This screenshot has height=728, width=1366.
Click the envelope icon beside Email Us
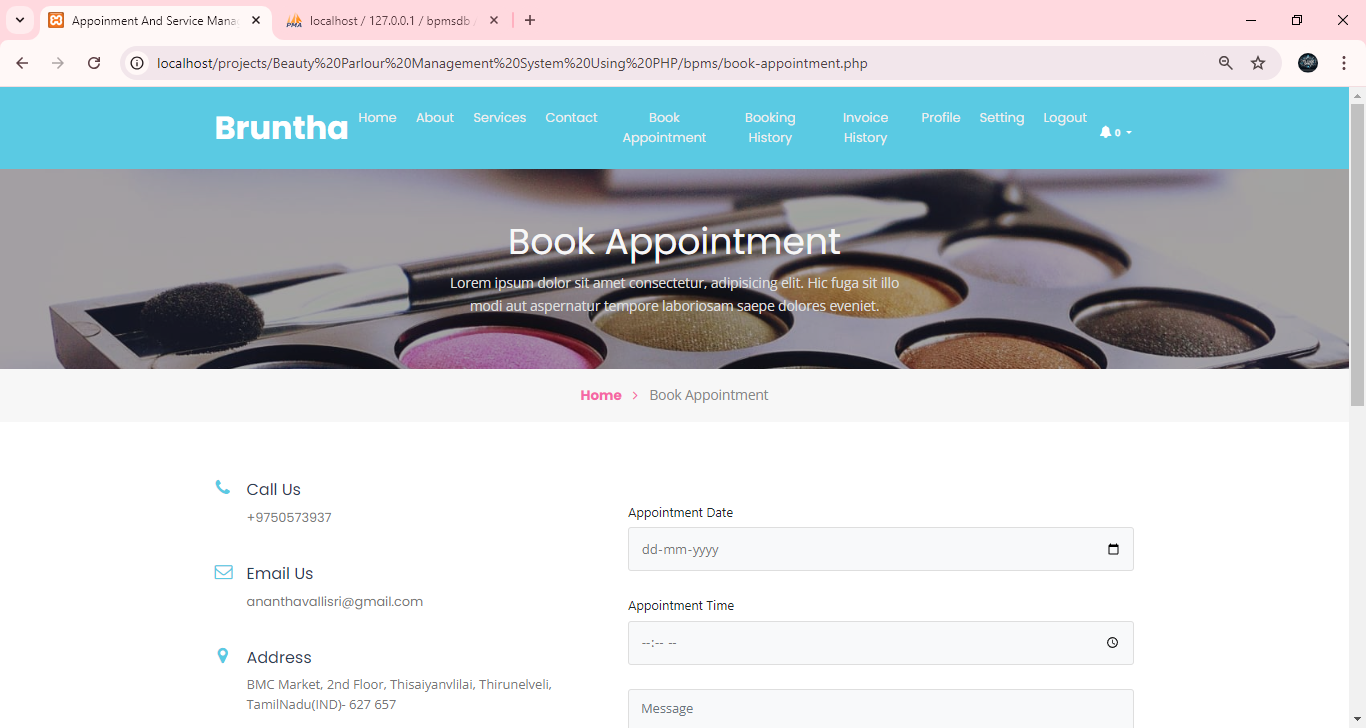click(222, 570)
